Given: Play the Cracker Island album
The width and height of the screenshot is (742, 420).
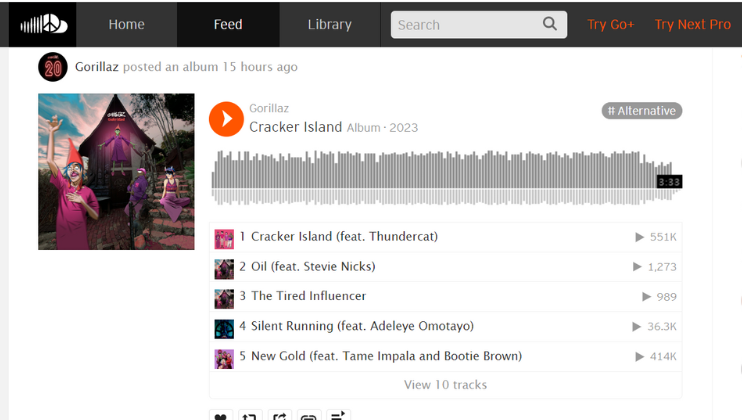Looking at the screenshot, I should [x=226, y=119].
